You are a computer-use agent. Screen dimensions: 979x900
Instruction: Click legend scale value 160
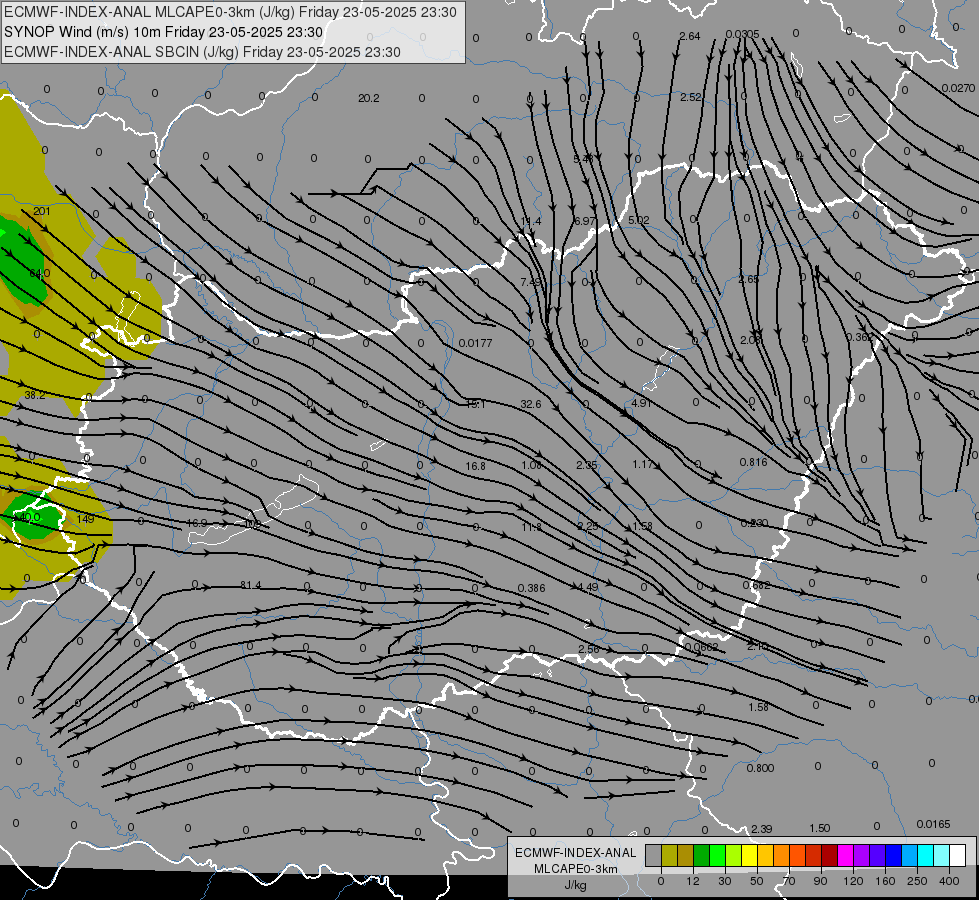pyautogui.click(x=885, y=881)
